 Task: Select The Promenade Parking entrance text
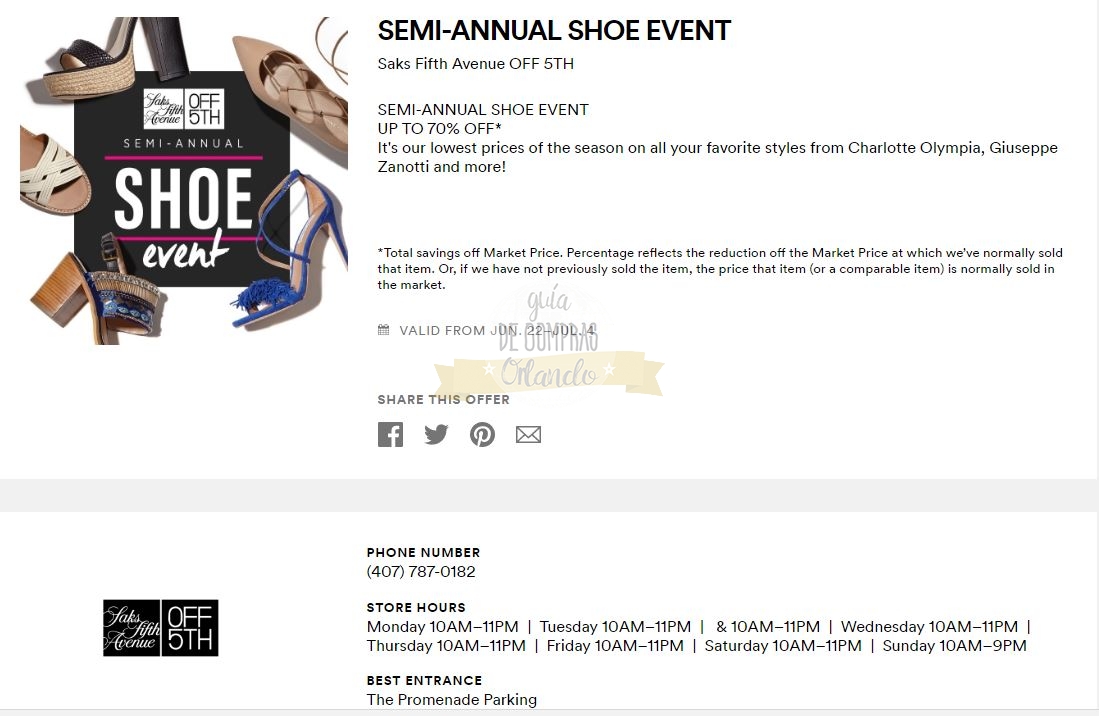[x=451, y=700]
